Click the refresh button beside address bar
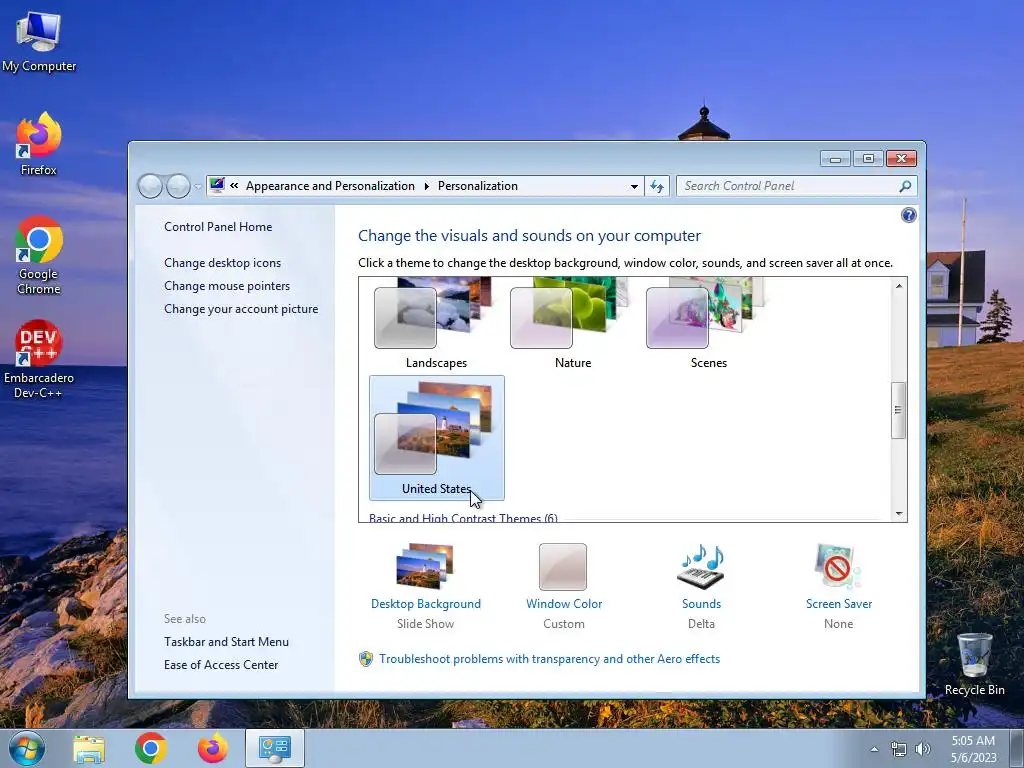Viewport: 1024px width, 768px height. pyautogui.click(x=657, y=186)
